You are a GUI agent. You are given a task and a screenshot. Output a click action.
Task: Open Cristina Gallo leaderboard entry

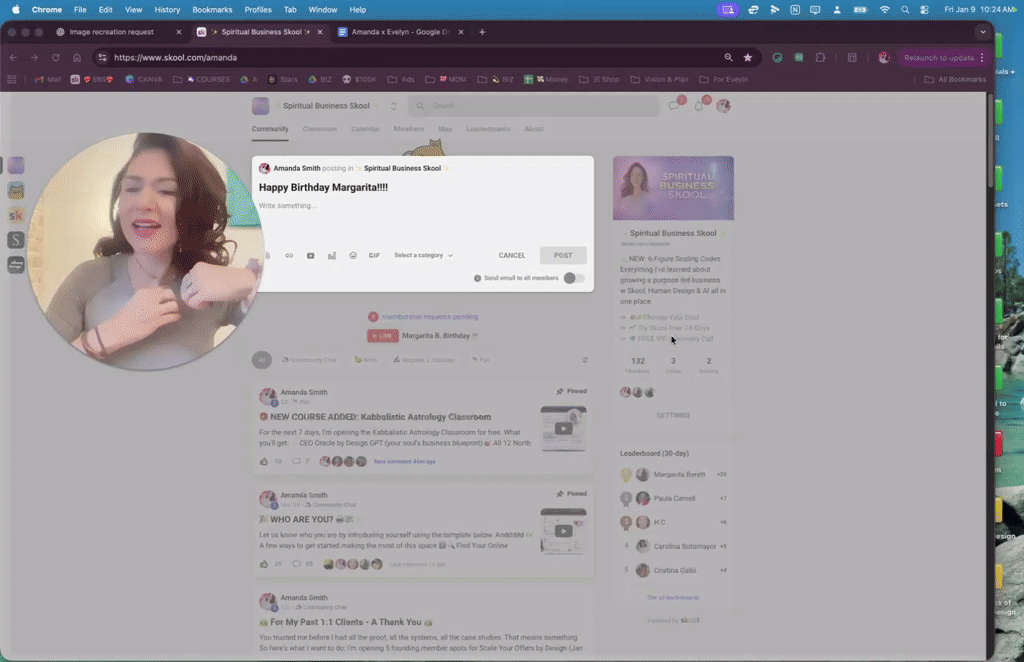tap(673, 570)
